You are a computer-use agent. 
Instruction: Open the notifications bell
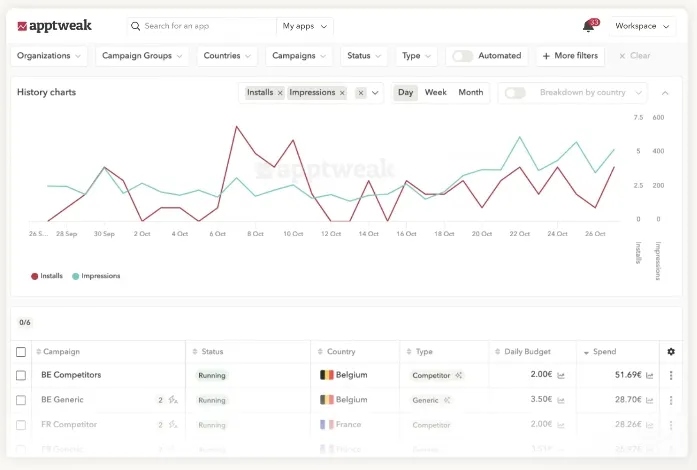pyautogui.click(x=588, y=26)
